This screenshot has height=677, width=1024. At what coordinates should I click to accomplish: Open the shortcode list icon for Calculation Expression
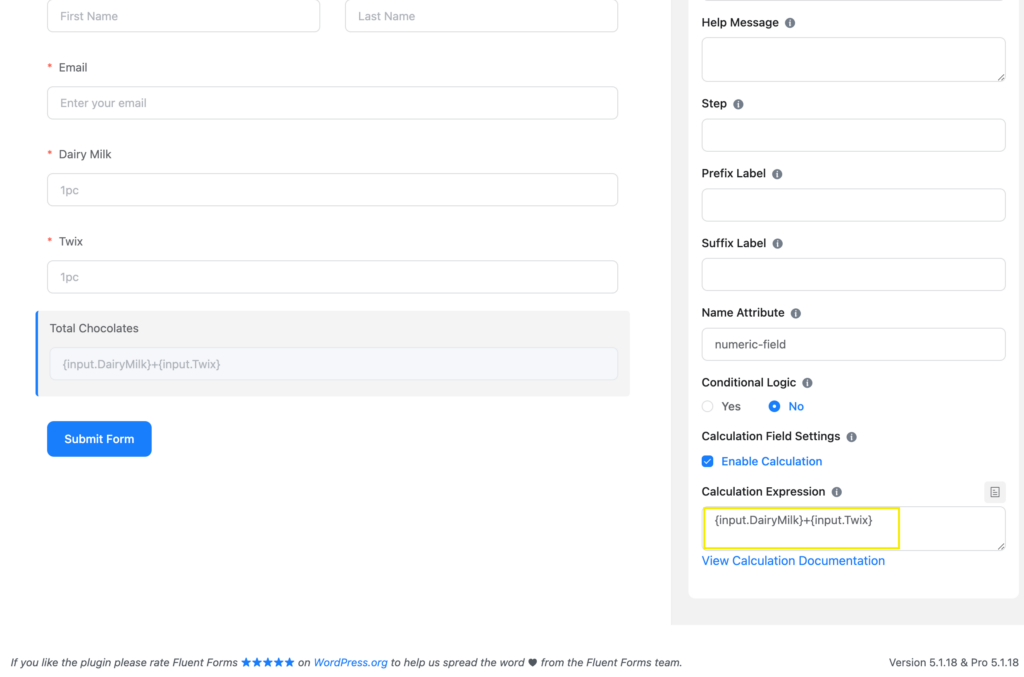[994, 492]
